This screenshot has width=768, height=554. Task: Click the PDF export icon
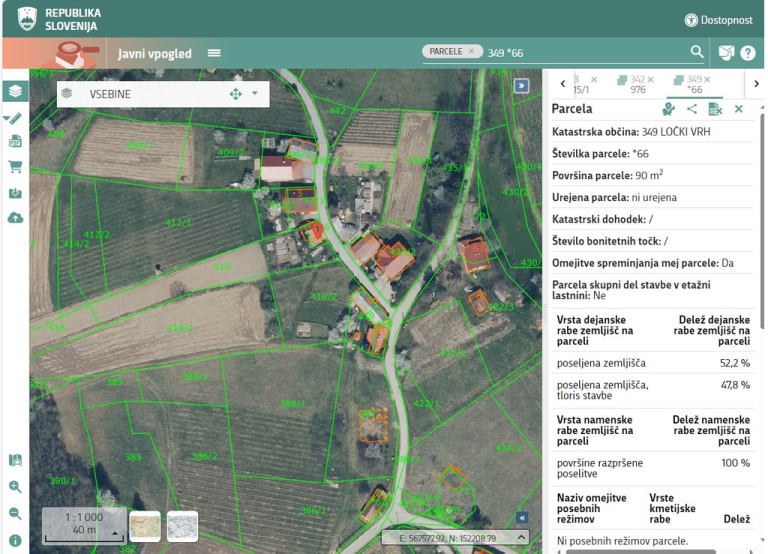pos(15,142)
